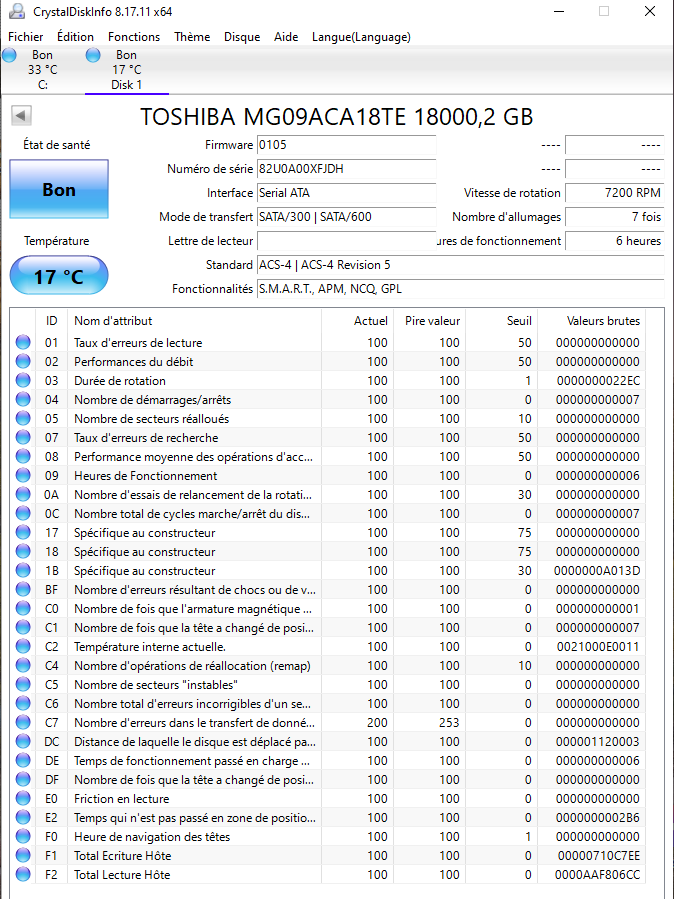Open the Aide menu
This screenshot has height=899, width=674.
click(286, 37)
